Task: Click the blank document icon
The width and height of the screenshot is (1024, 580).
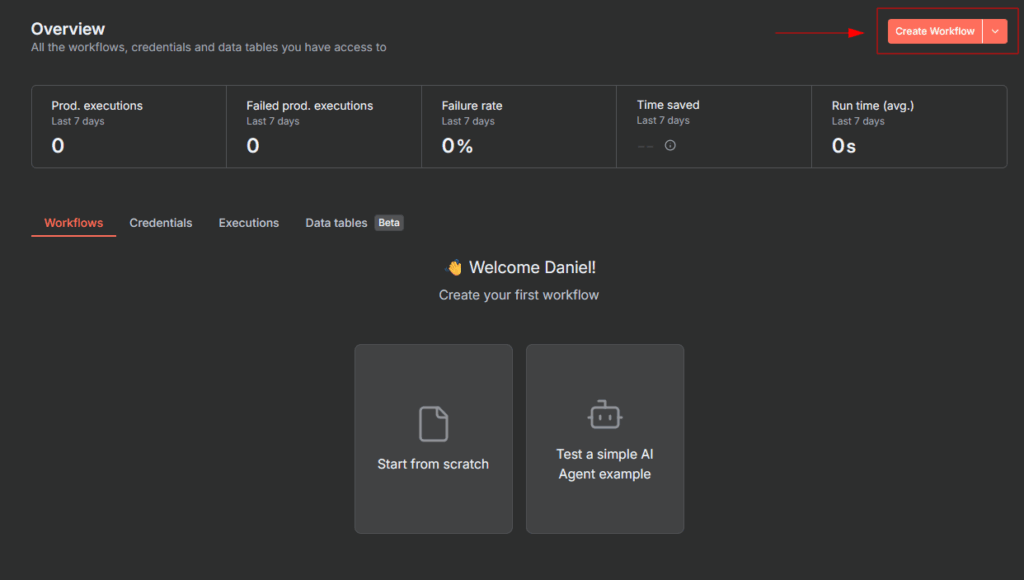Action: [x=433, y=424]
